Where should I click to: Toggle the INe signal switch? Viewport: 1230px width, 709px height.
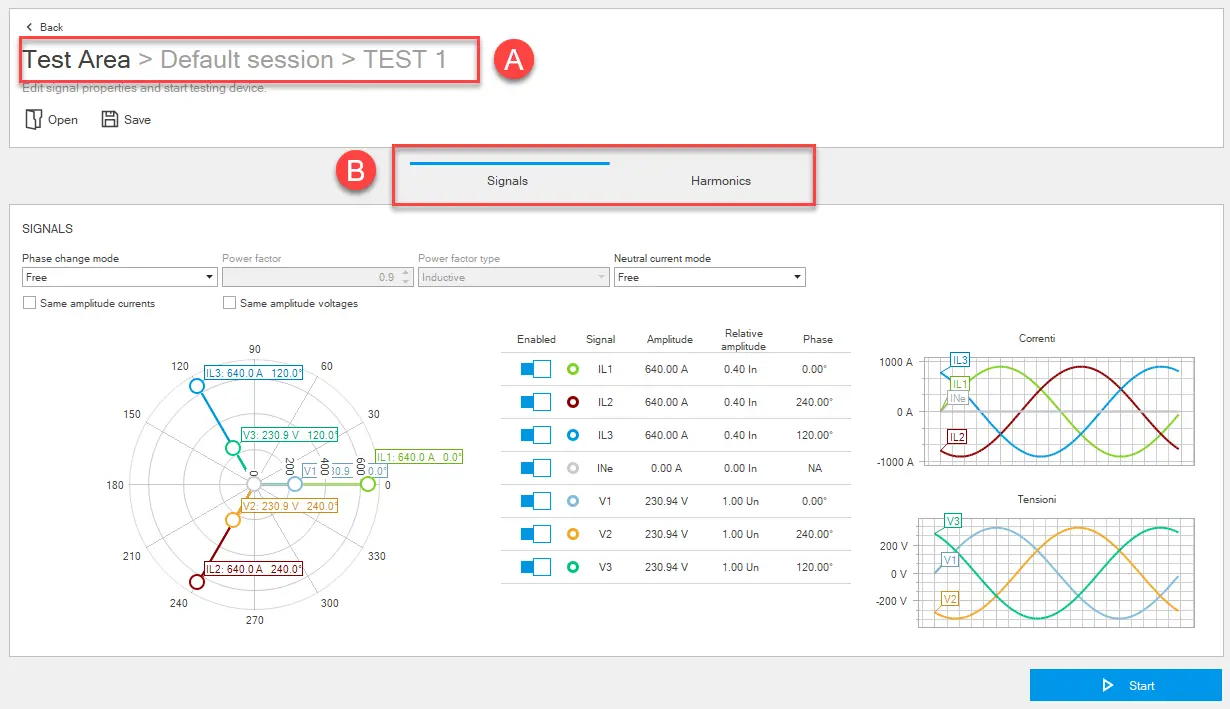pos(536,468)
